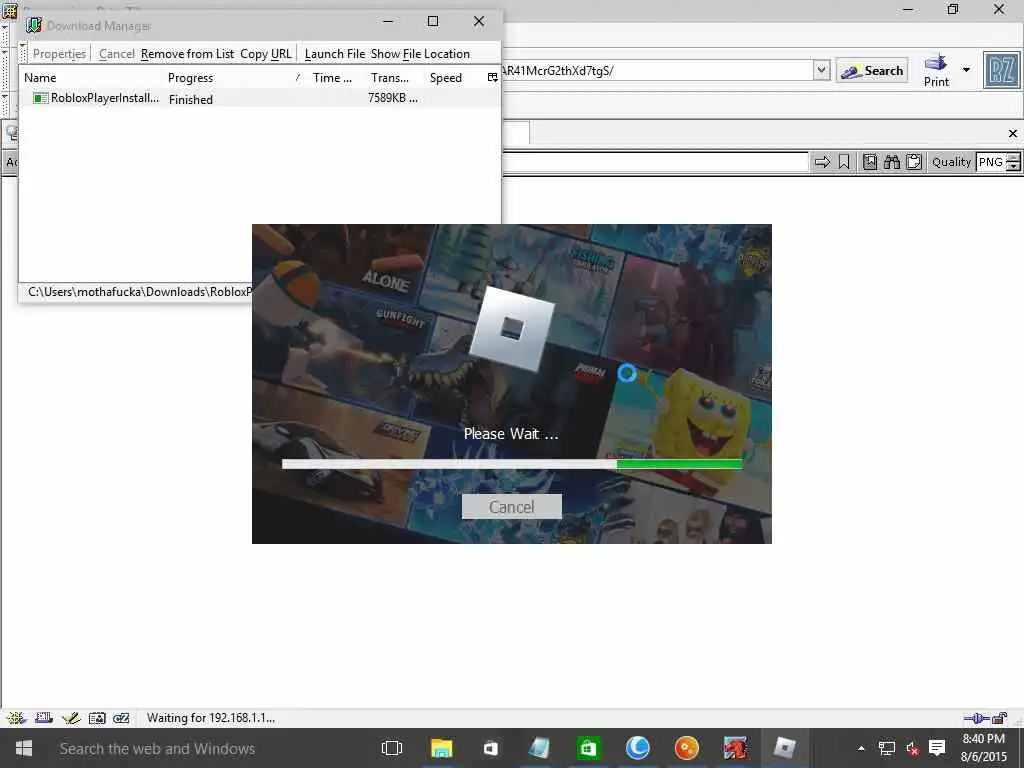
Task: Click the first status bar sun-like icon
Action: coord(16,718)
